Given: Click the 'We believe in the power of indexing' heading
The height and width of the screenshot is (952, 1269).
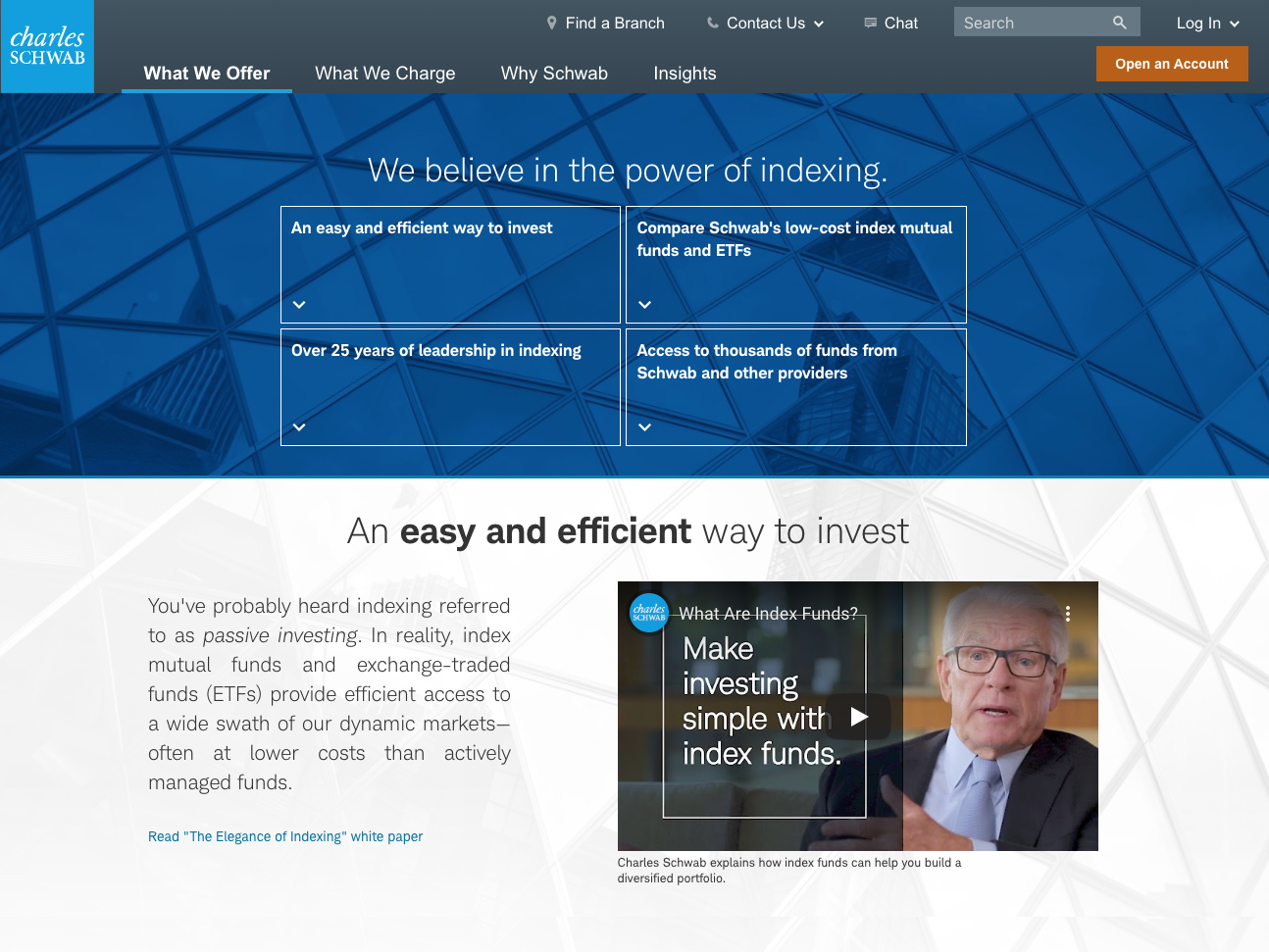Looking at the screenshot, I should [628, 171].
